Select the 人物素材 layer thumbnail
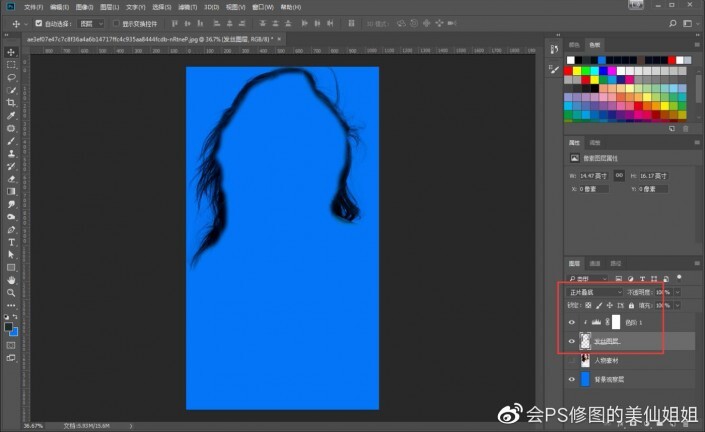This screenshot has height=432, width=705. [586, 360]
